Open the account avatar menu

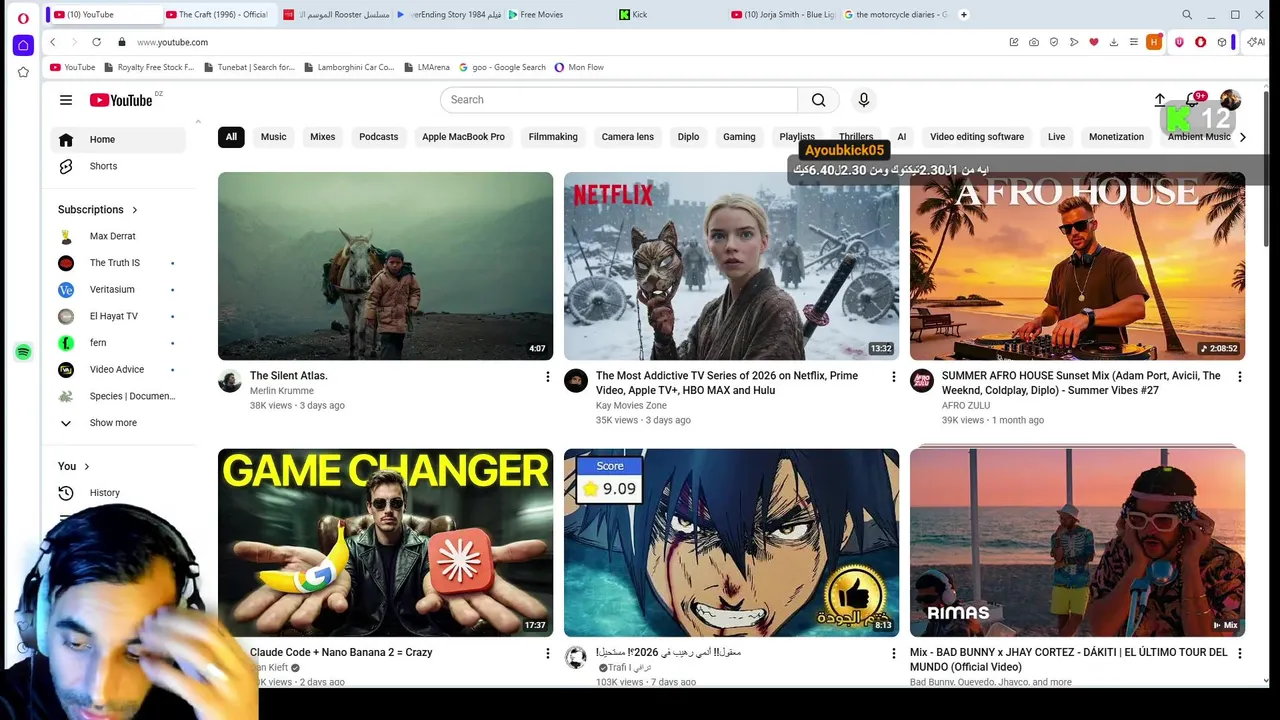tap(1230, 100)
